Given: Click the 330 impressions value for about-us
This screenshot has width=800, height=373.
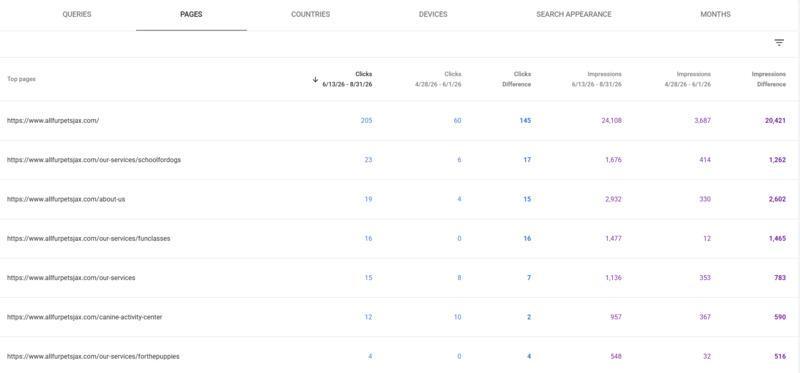Looking at the screenshot, I should tap(705, 199).
